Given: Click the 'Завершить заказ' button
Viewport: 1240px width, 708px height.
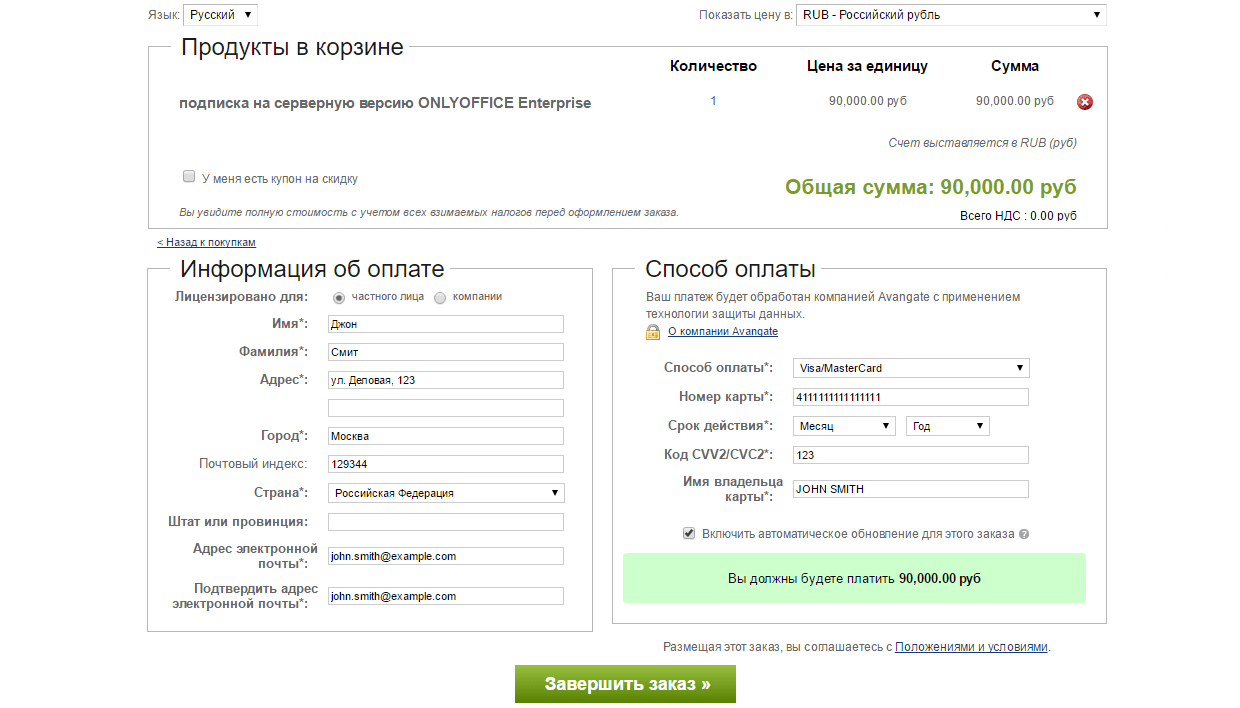Looking at the screenshot, I should tap(626, 684).
